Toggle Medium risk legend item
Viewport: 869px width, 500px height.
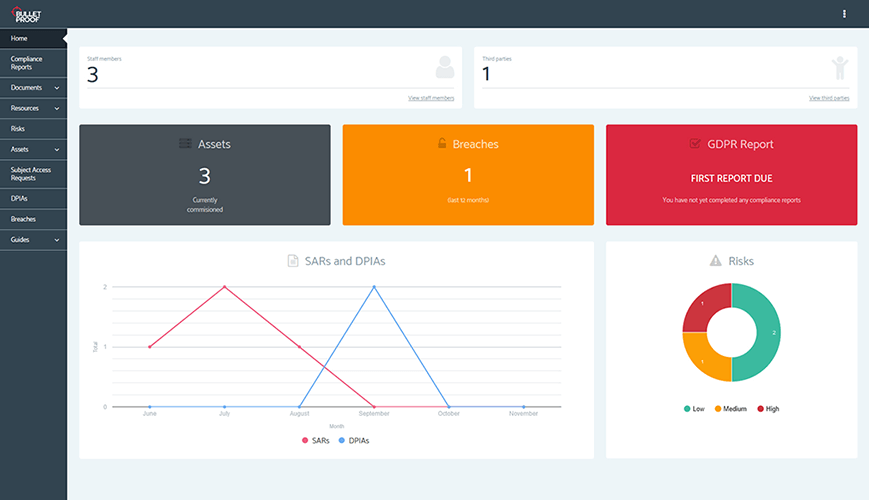coord(730,409)
